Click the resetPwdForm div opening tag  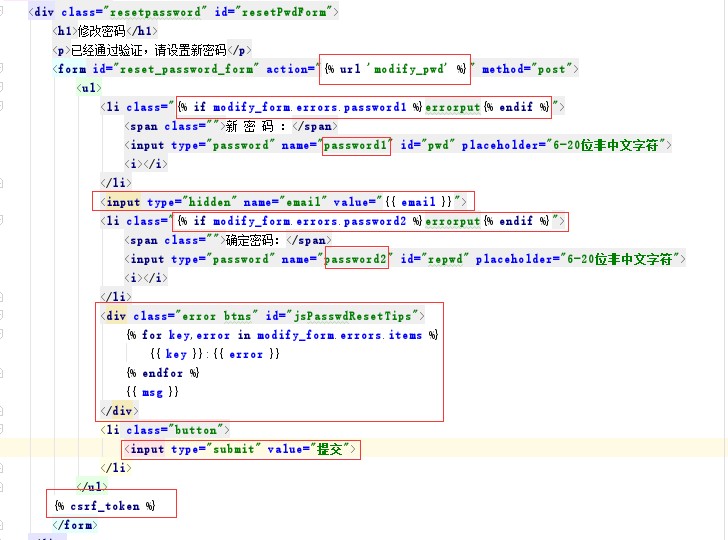coord(183,12)
